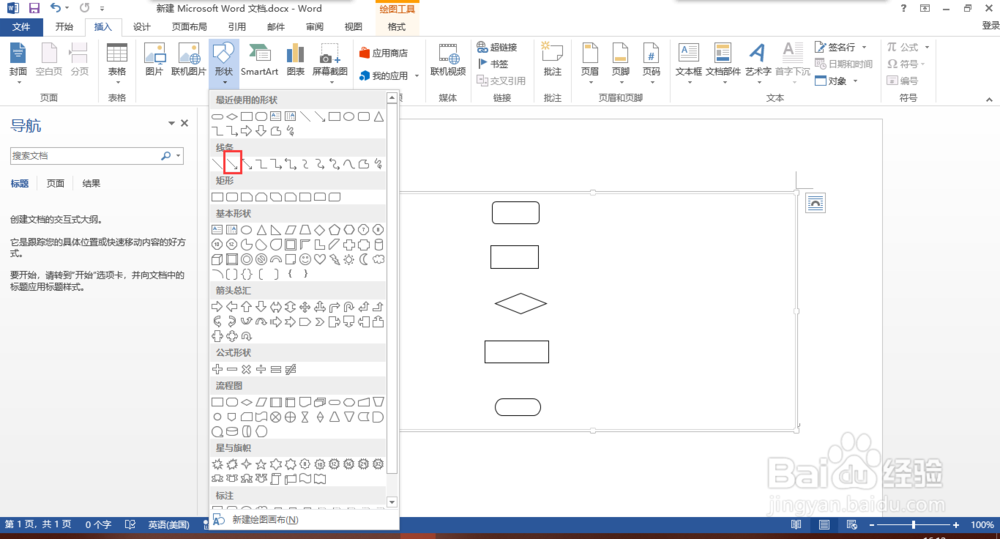Insert a page break with 分页
This screenshot has width=1000, height=539.
79,60
